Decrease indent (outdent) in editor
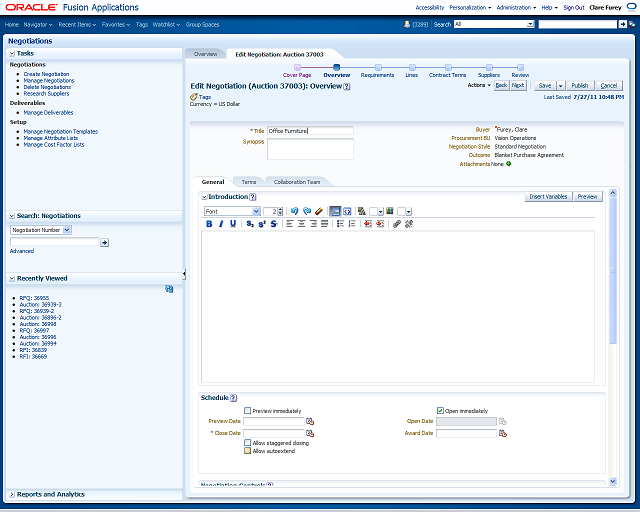The image size is (640, 512). click(368, 224)
